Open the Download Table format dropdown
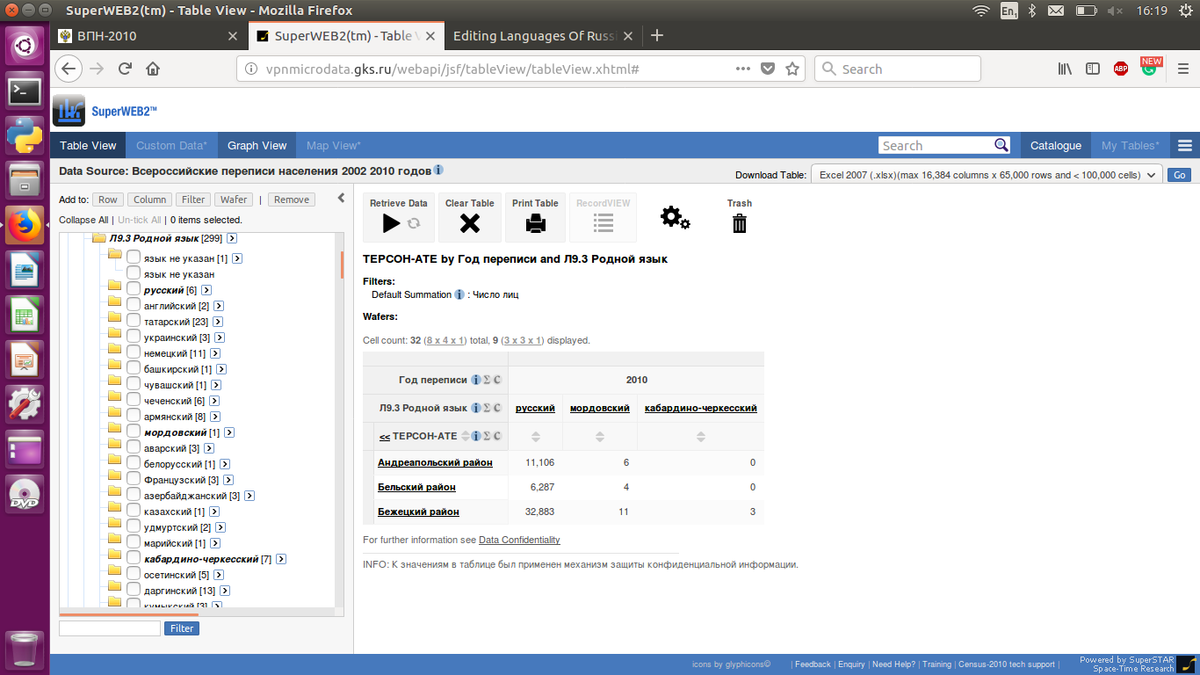Screen dimensions: 1200x675 (988, 175)
